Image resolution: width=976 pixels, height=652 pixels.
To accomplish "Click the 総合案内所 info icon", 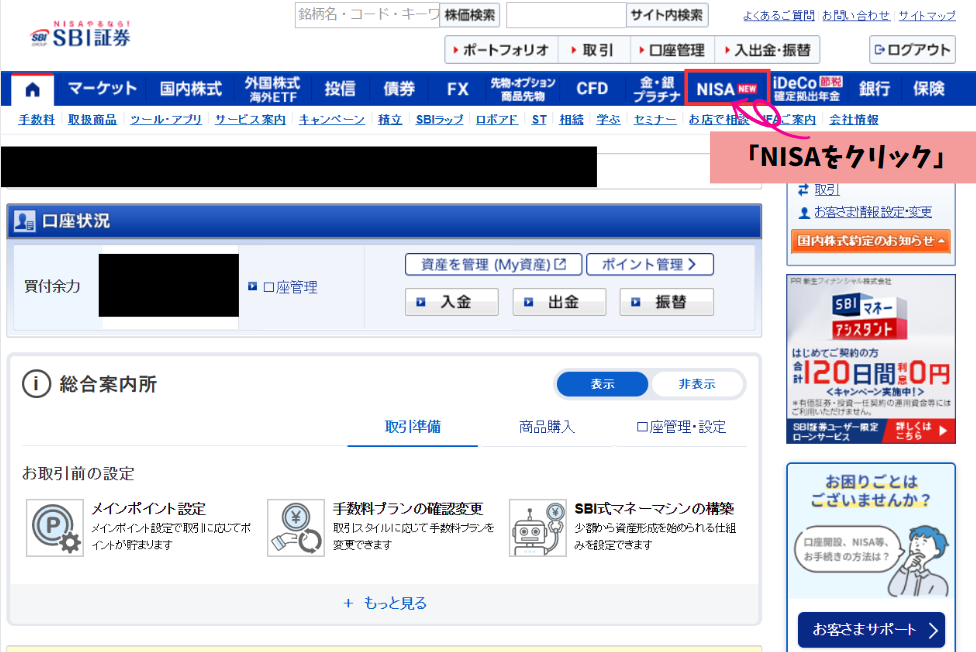I will (36, 384).
